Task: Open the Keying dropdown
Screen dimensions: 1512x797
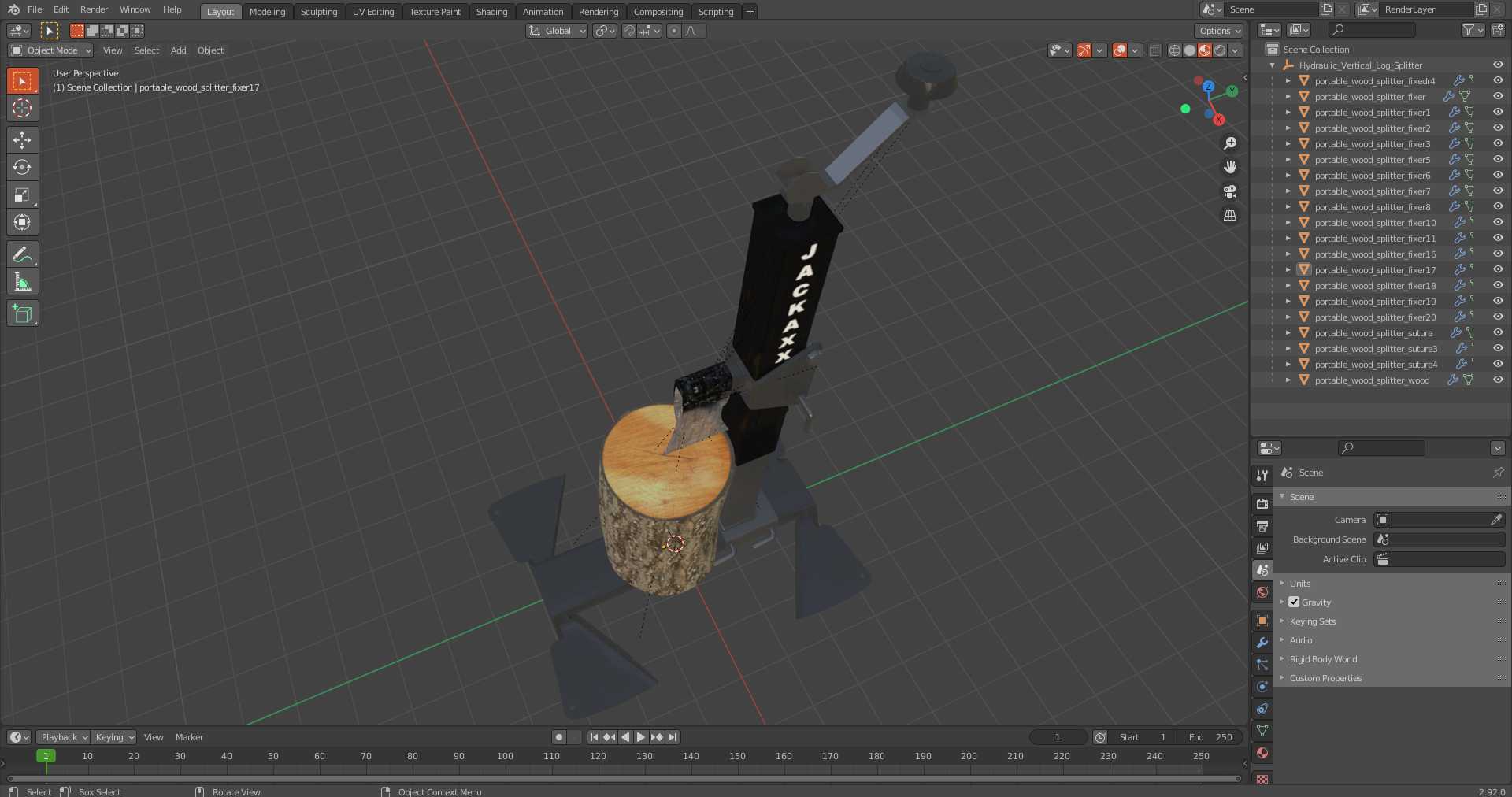Action: coord(113,737)
